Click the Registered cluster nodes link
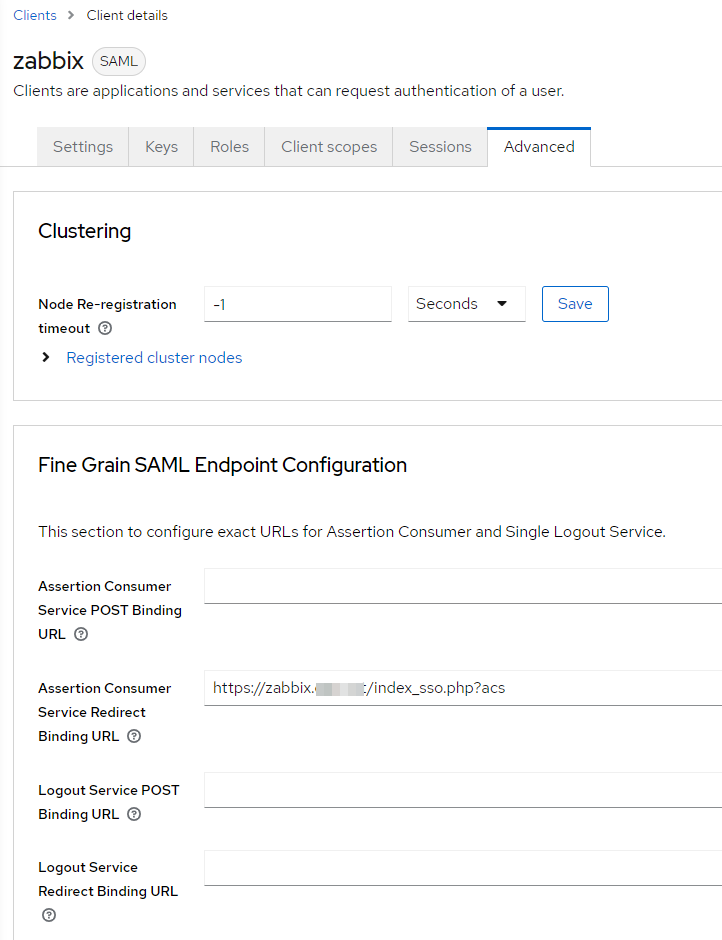The height and width of the screenshot is (940, 722). [x=154, y=357]
